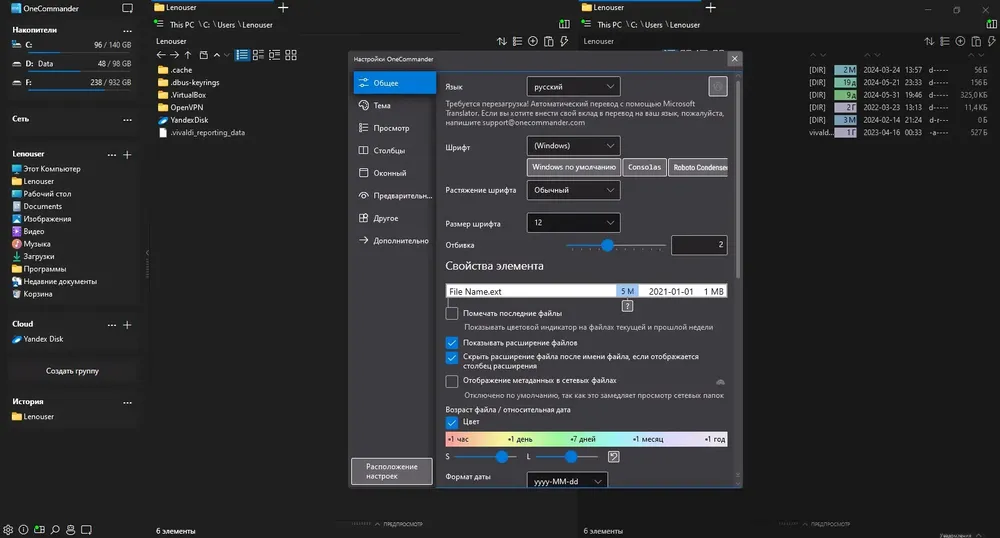
Task: Click the reset slider icon next to L
Action: (x=614, y=456)
